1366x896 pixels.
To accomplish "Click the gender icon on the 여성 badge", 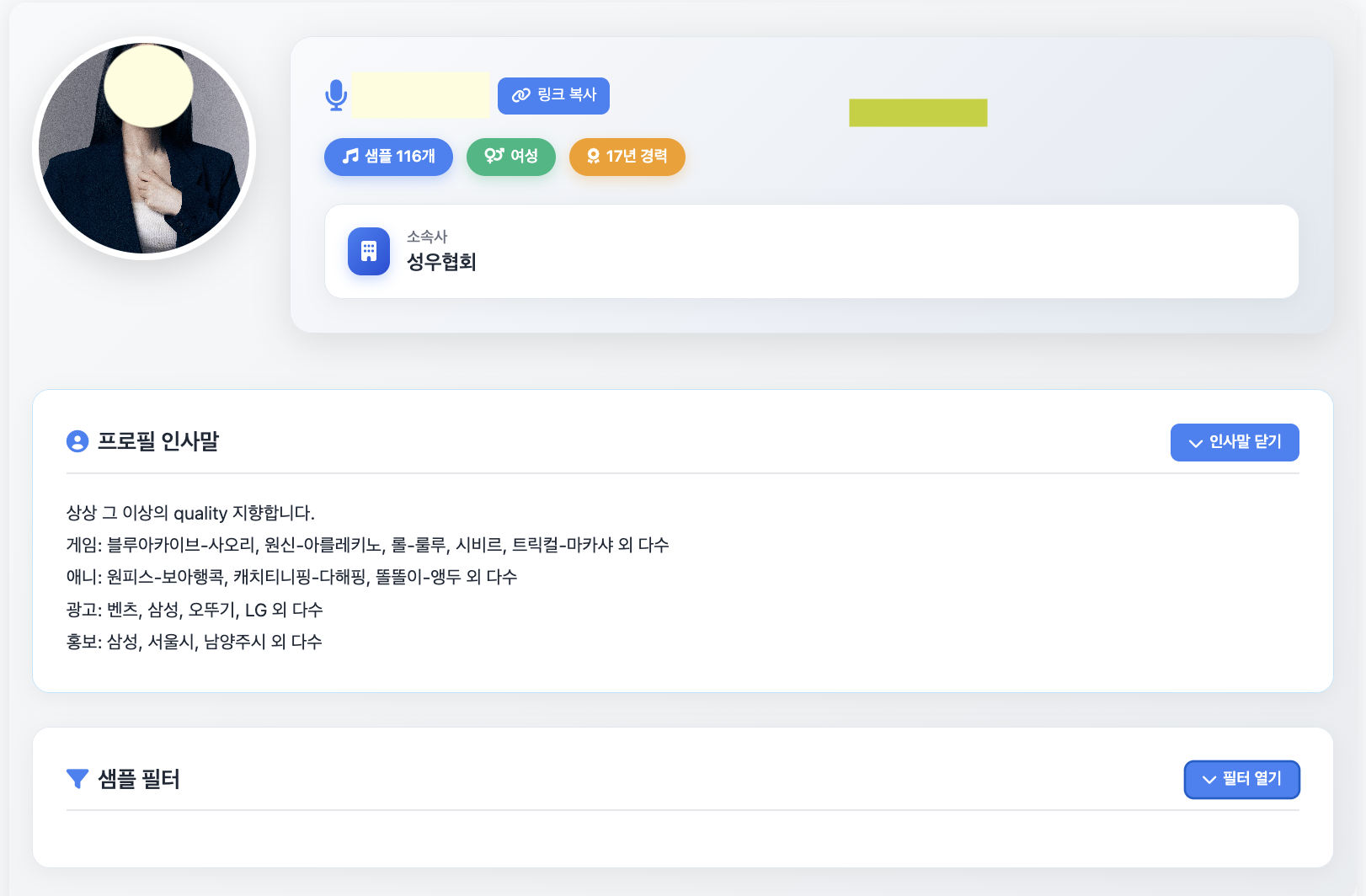I will (493, 157).
